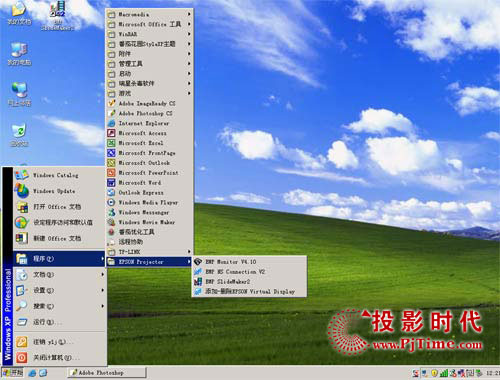
Task: Open the My Computer desktop icon
Action: (x=19, y=53)
